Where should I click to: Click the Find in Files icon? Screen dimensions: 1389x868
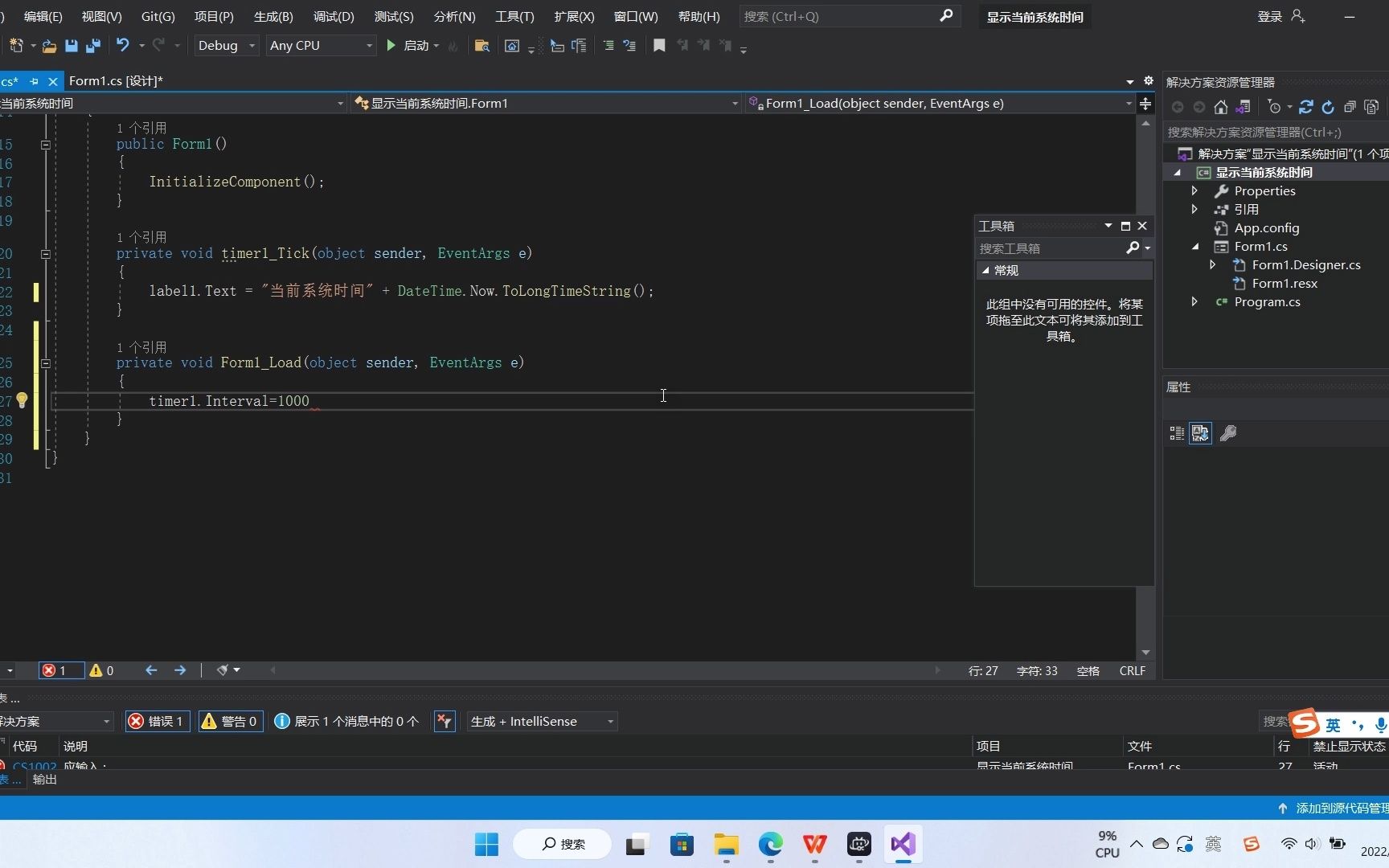(x=481, y=46)
